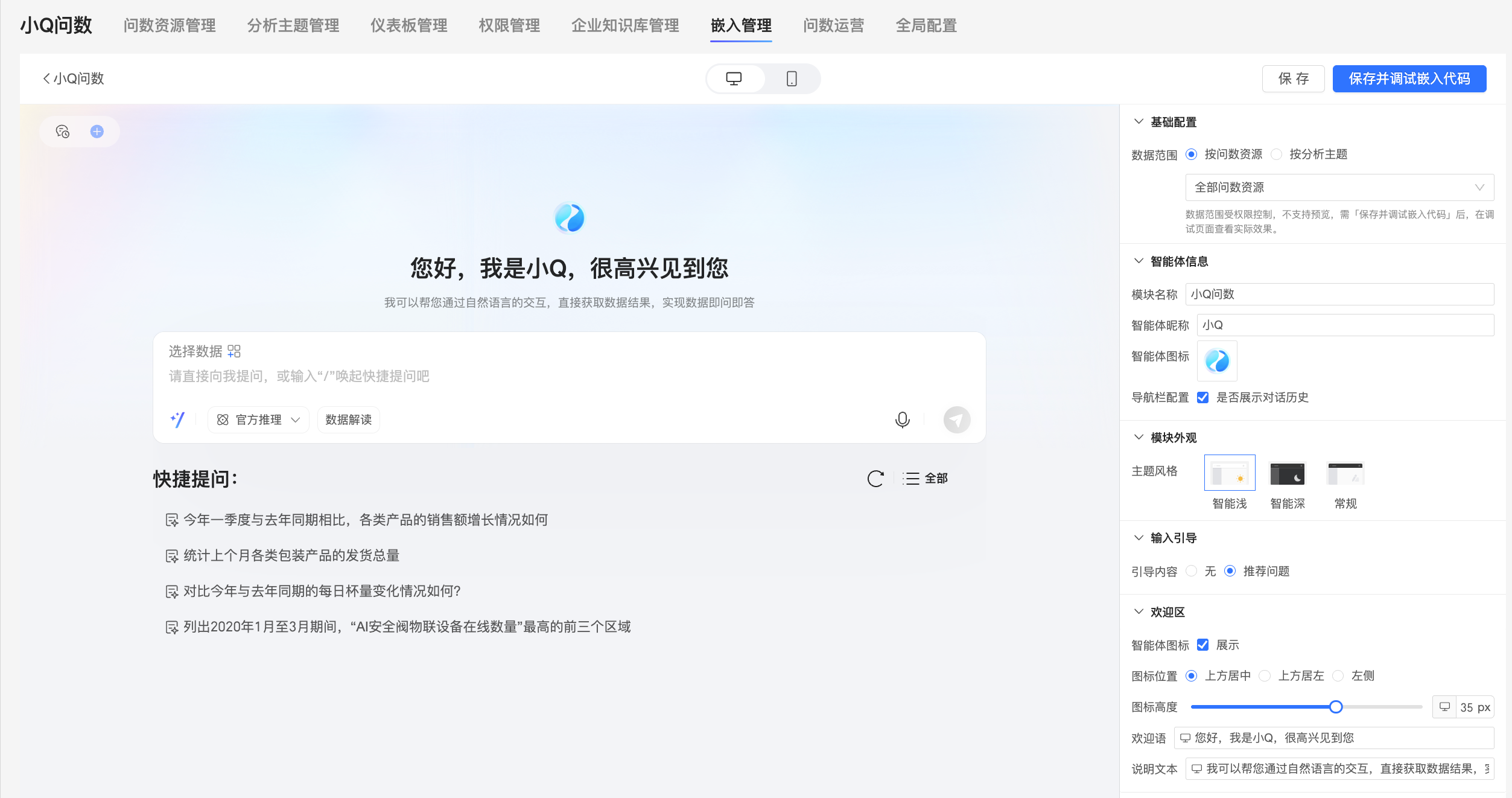Click icon beside packaging shipment question
Viewport: 1512px width, 798px height.
[x=172, y=556]
